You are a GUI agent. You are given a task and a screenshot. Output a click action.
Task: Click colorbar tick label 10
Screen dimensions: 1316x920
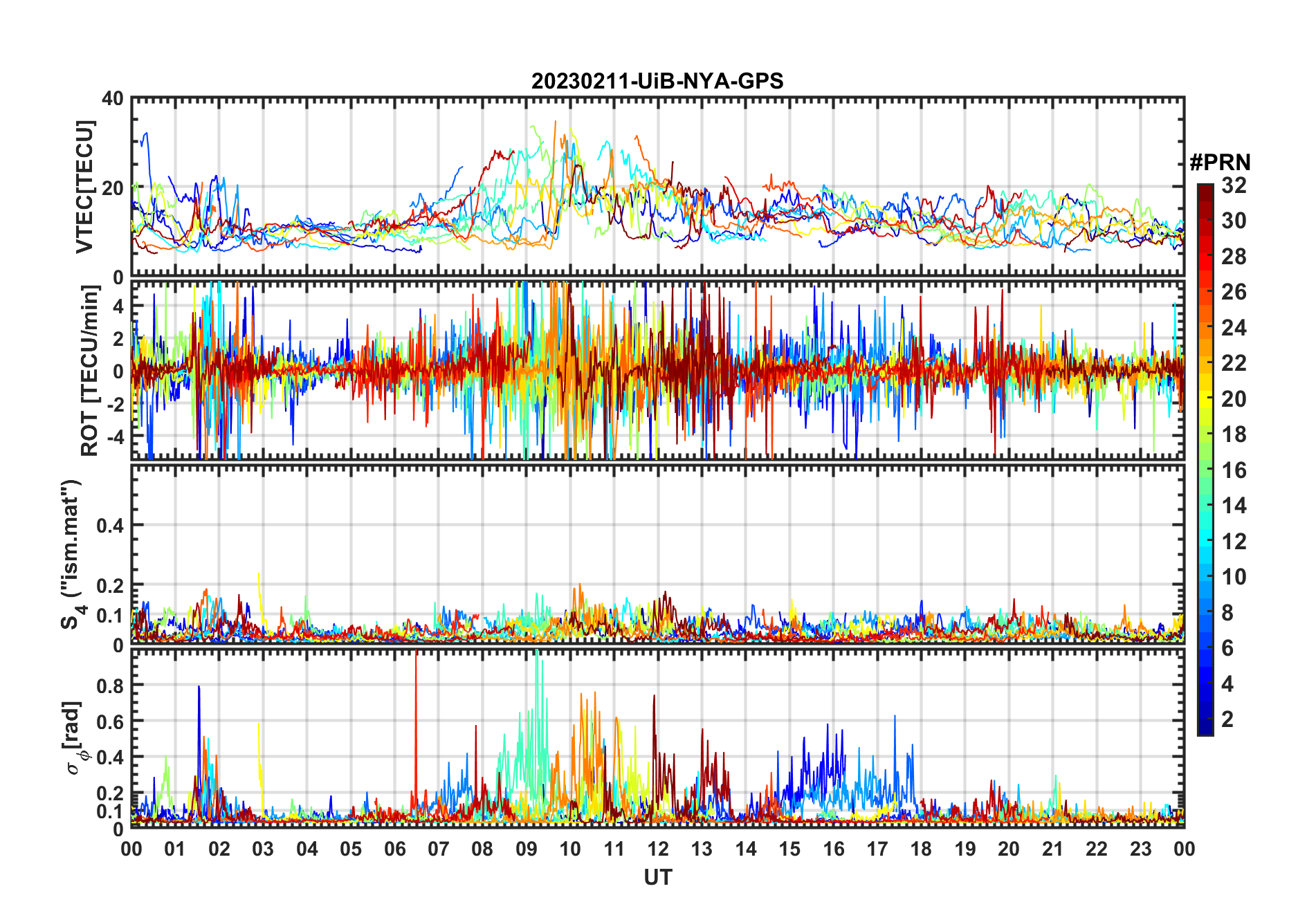[x=1234, y=577]
